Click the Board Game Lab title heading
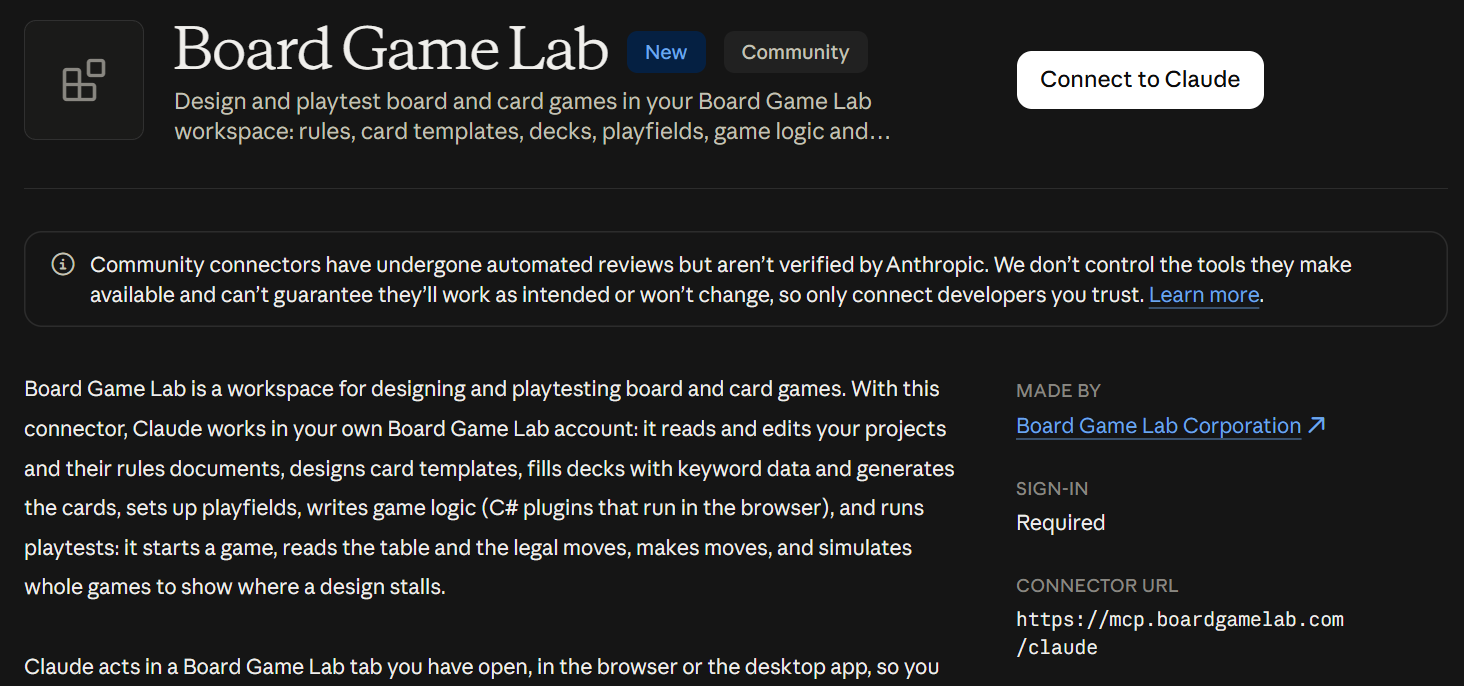The image size is (1464, 686). coord(391,50)
